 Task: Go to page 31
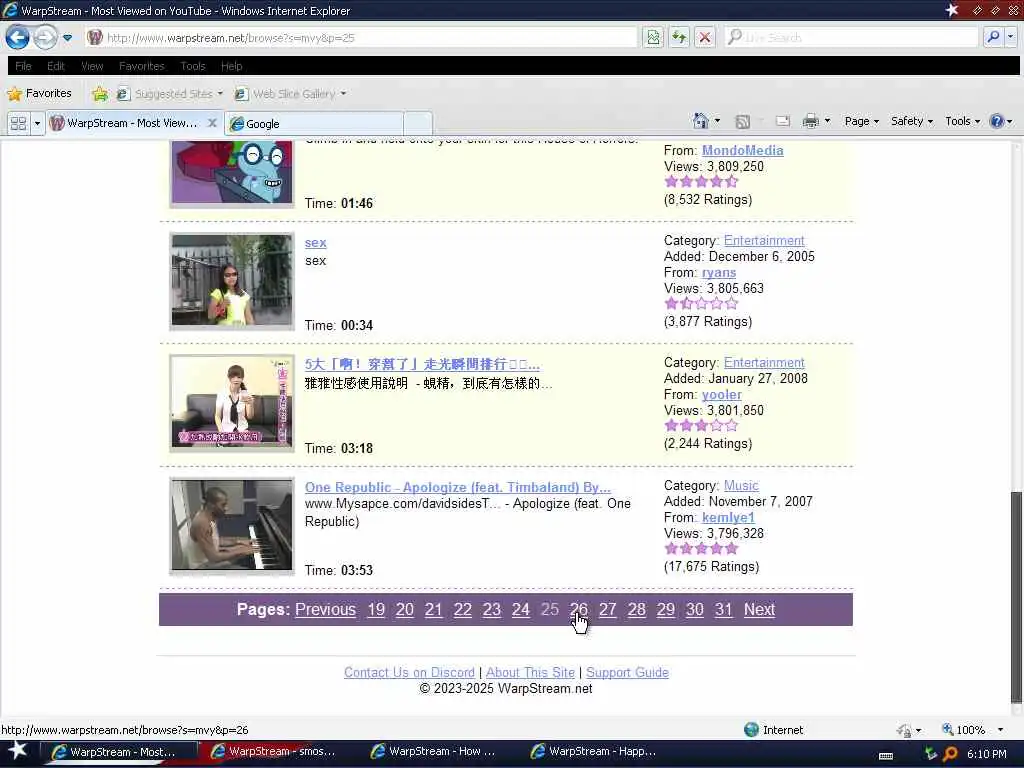pyautogui.click(x=724, y=609)
